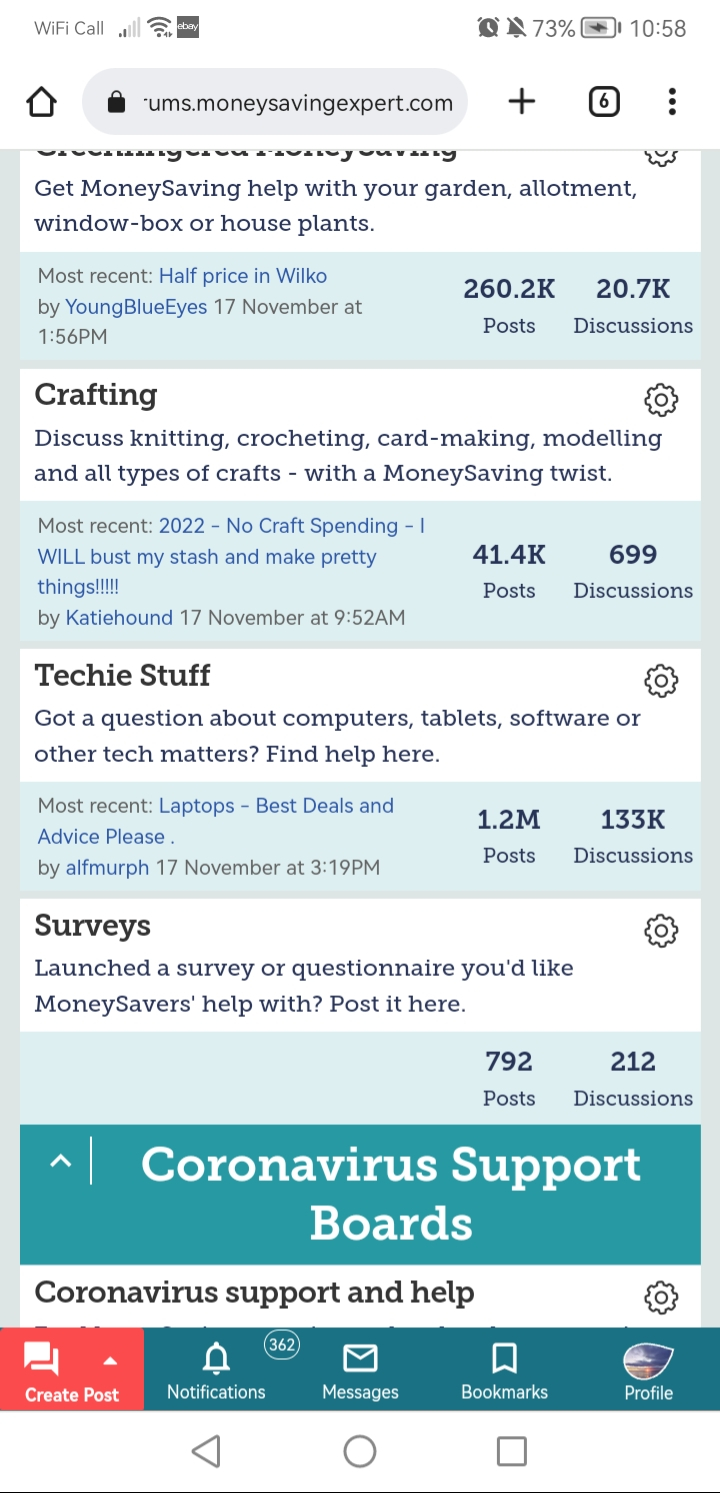The height and width of the screenshot is (1493, 720).
Task: Collapse the Coronavirus Support Boards section
Action: 61,1161
